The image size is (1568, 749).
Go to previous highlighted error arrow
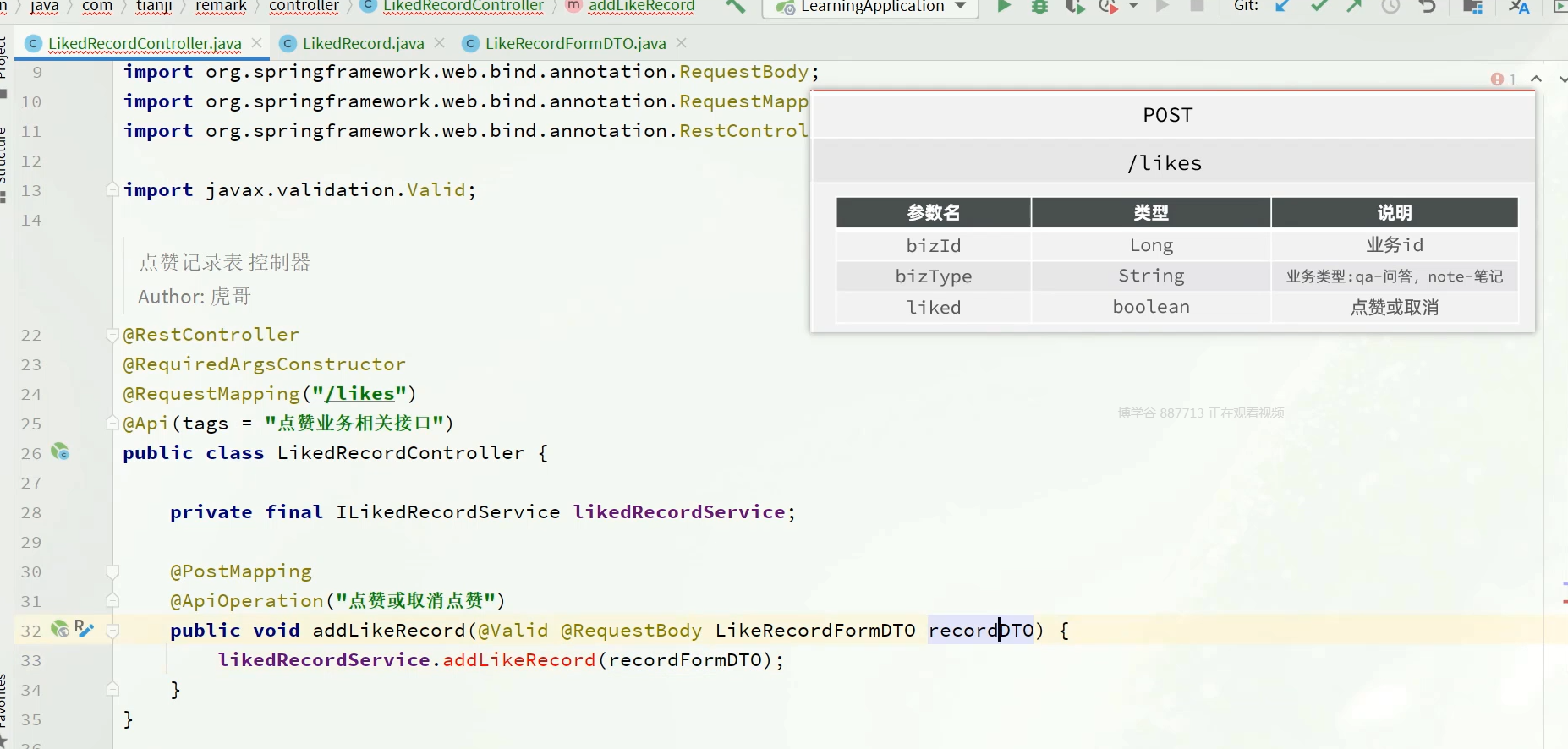pyautogui.click(x=1537, y=79)
